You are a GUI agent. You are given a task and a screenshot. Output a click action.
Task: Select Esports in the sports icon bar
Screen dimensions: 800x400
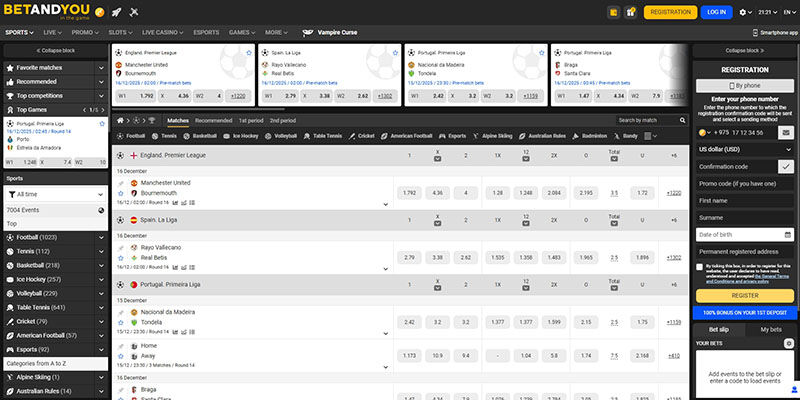(x=453, y=136)
